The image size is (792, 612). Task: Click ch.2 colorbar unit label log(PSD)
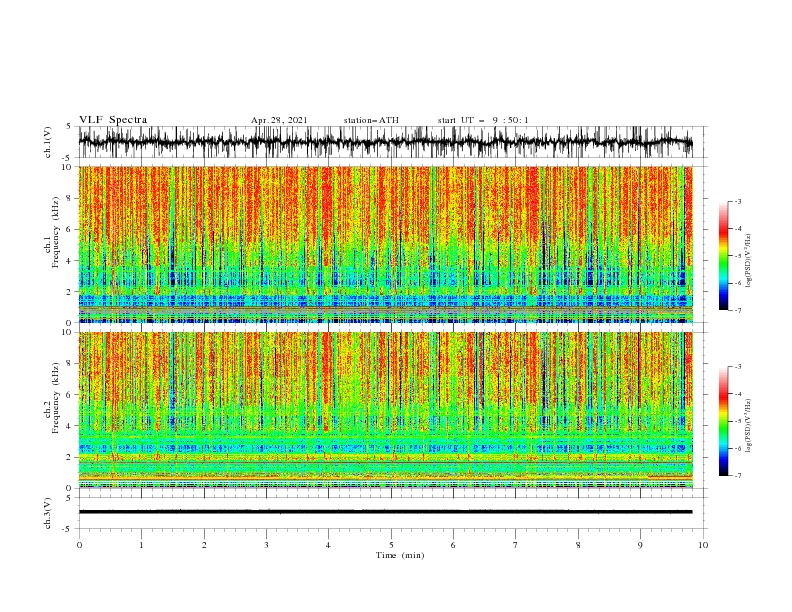click(748, 426)
